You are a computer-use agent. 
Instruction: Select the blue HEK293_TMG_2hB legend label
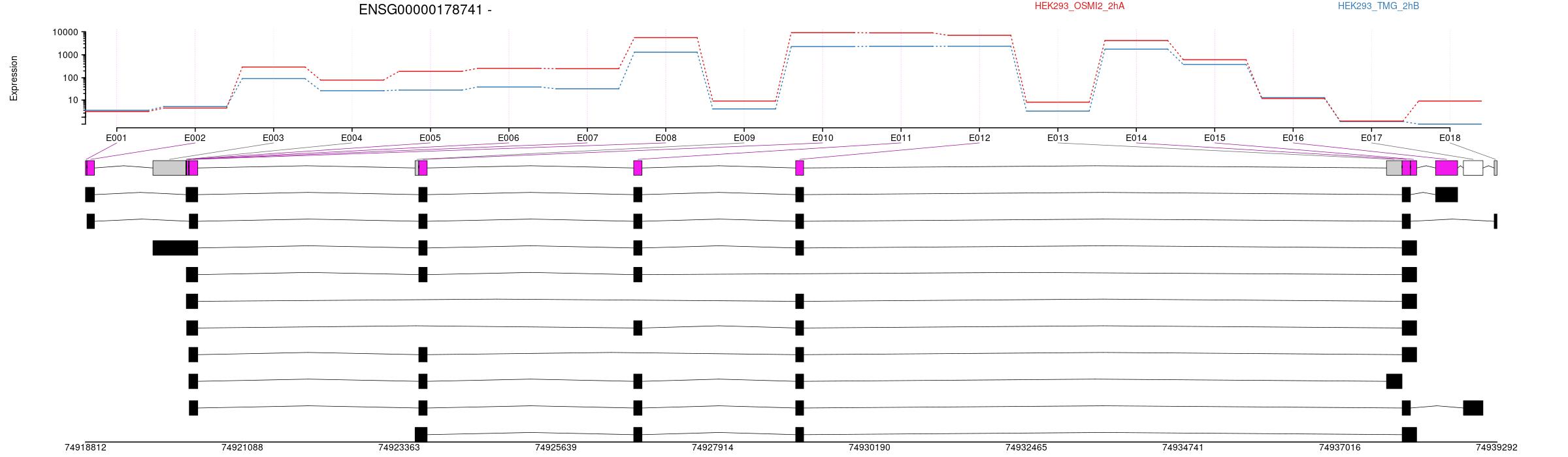coord(1378,6)
